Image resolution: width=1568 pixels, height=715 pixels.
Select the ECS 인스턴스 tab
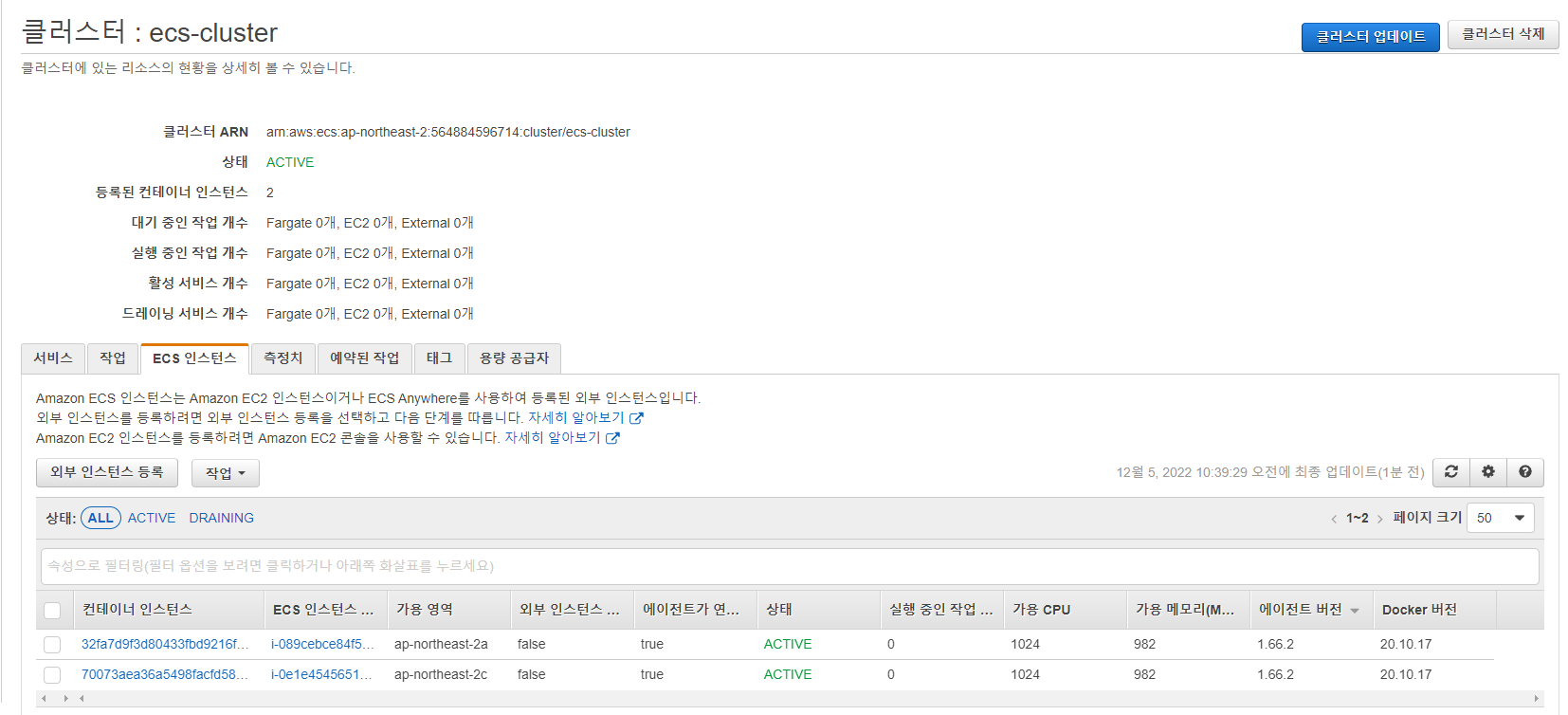(194, 358)
